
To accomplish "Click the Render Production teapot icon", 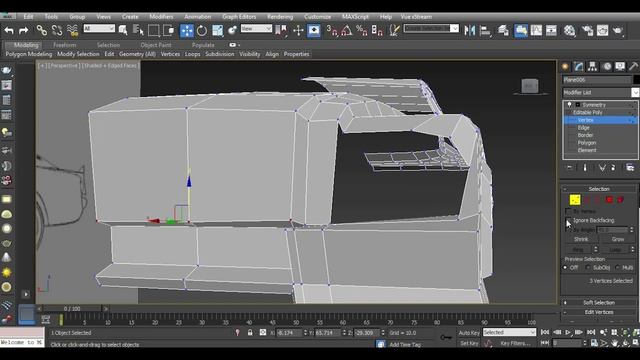I will (x=618, y=31).
